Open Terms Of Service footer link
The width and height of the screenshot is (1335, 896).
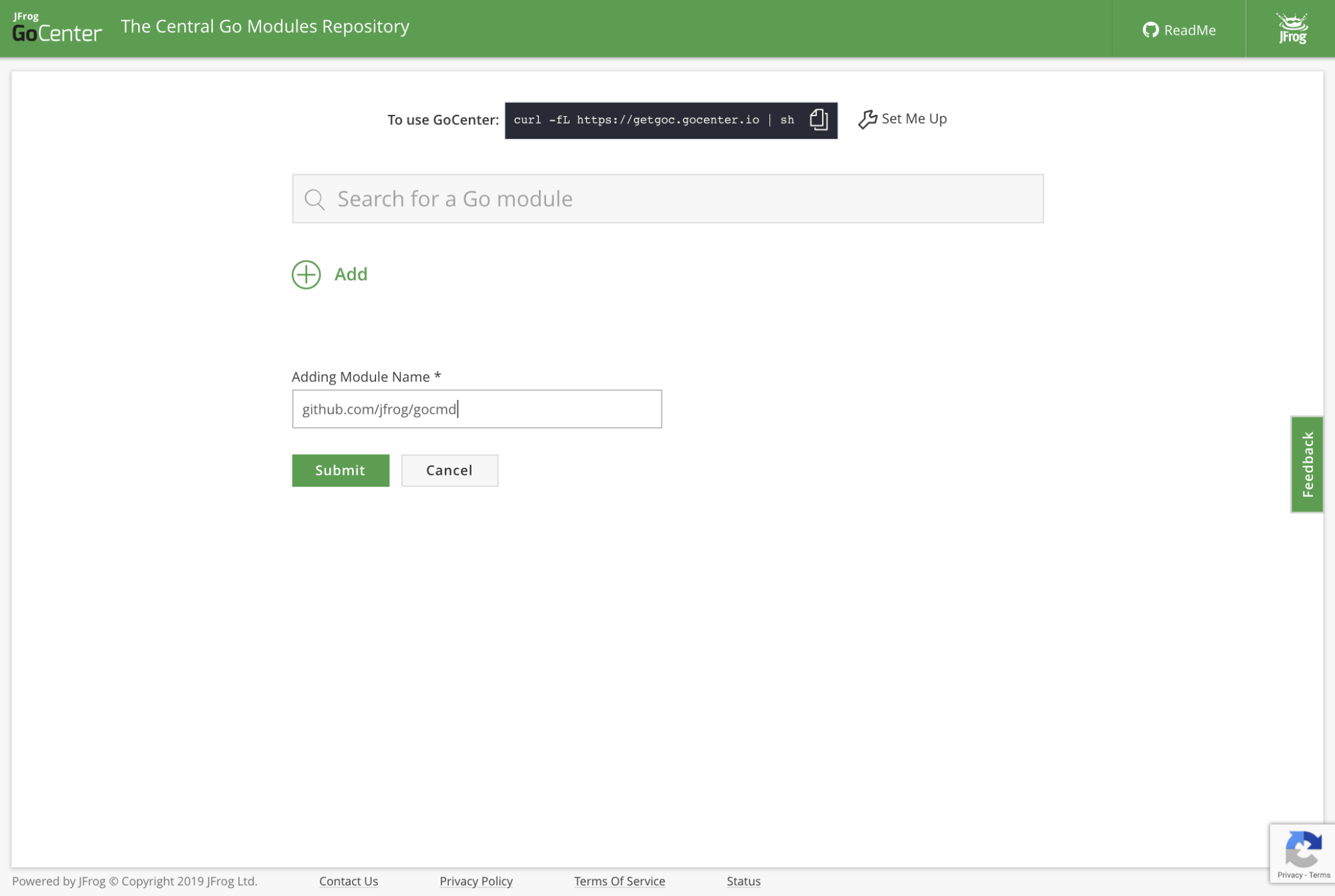click(x=619, y=881)
